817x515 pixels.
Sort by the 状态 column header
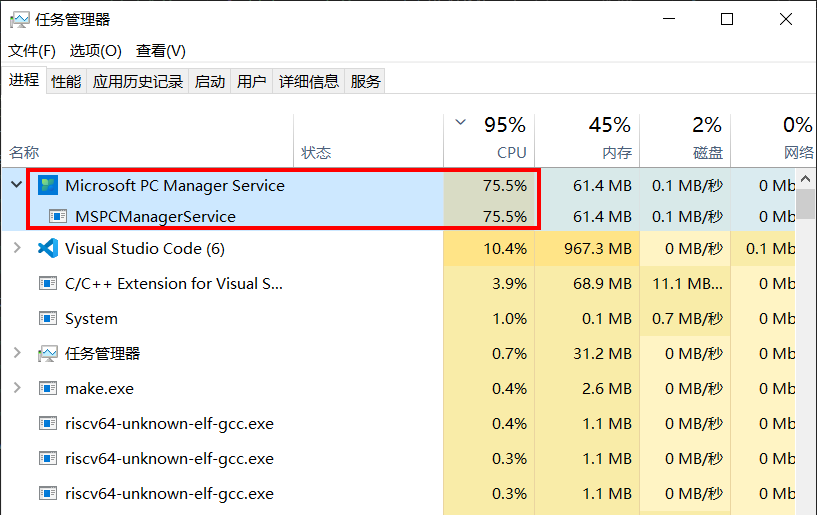pos(368,140)
